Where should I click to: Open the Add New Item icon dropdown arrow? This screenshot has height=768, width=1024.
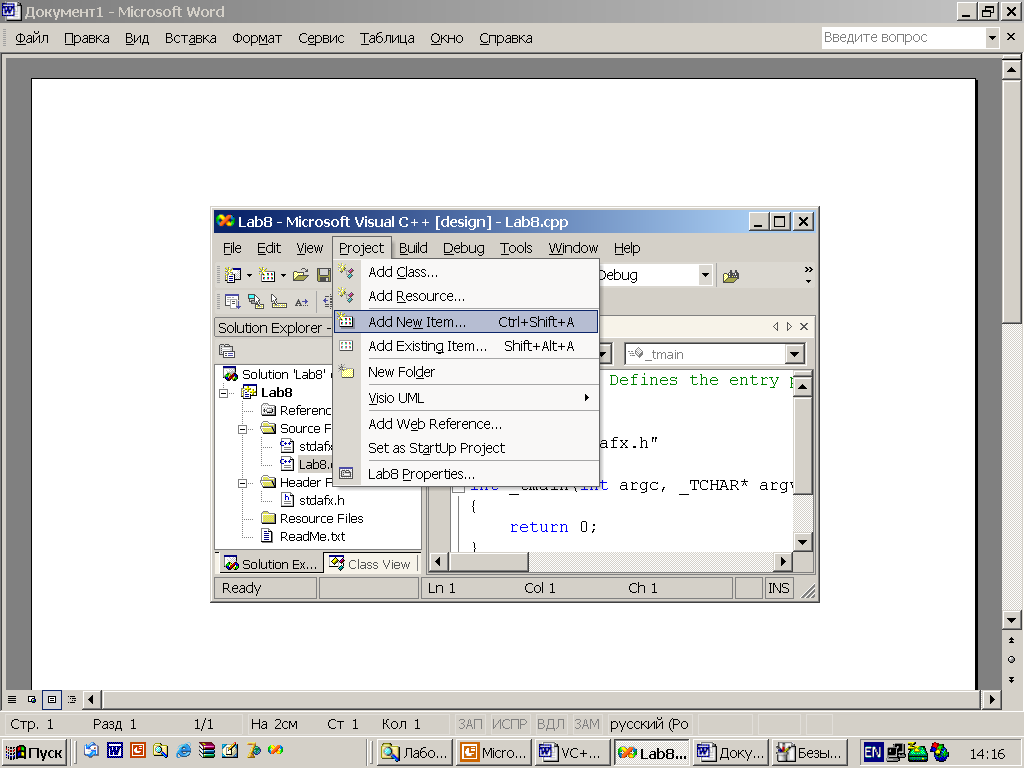[x=283, y=276]
